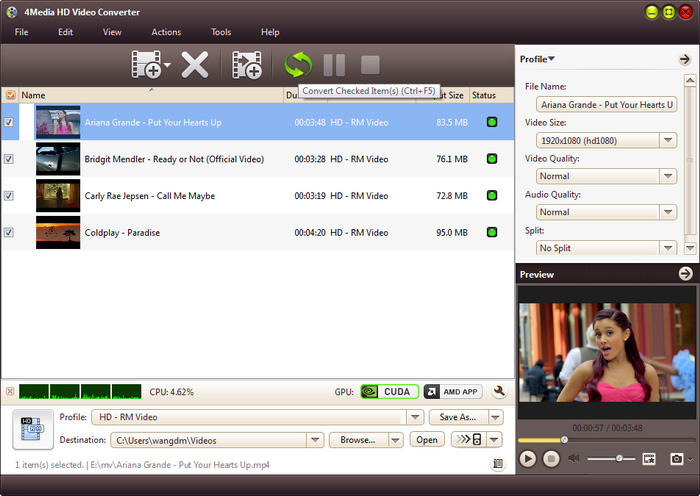
Task: Click the green status icon for Bridgit Mendler
Action: [x=492, y=158]
